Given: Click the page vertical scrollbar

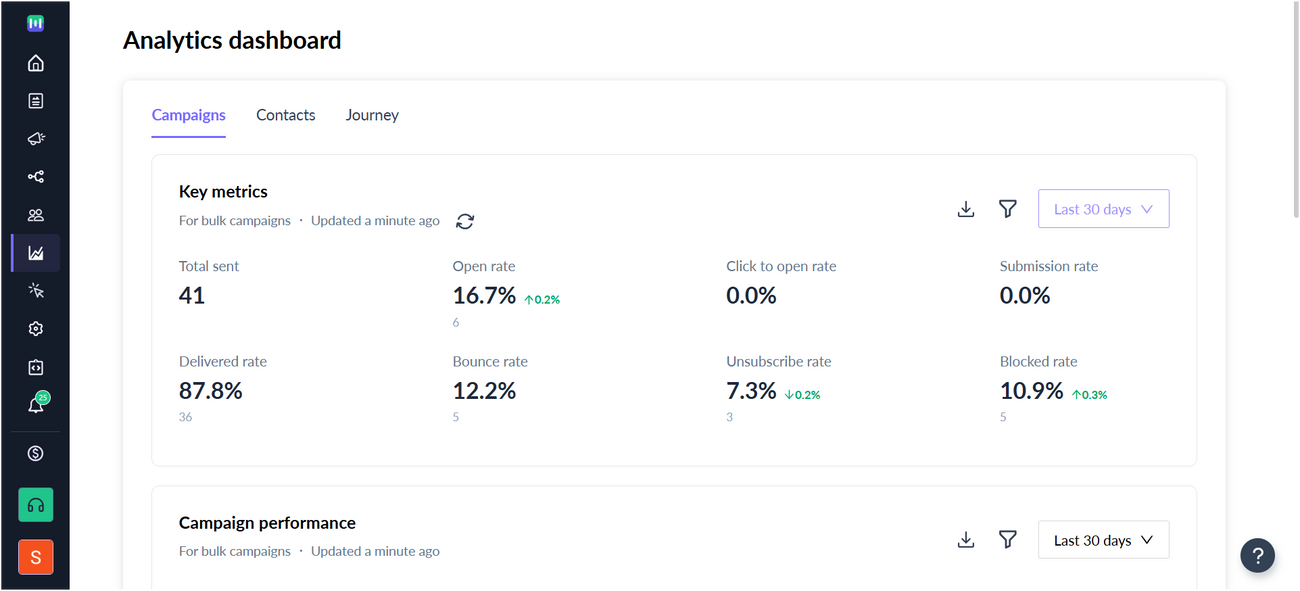Looking at the screenshot, I should pyautogui.click(x=1296, y=110).
